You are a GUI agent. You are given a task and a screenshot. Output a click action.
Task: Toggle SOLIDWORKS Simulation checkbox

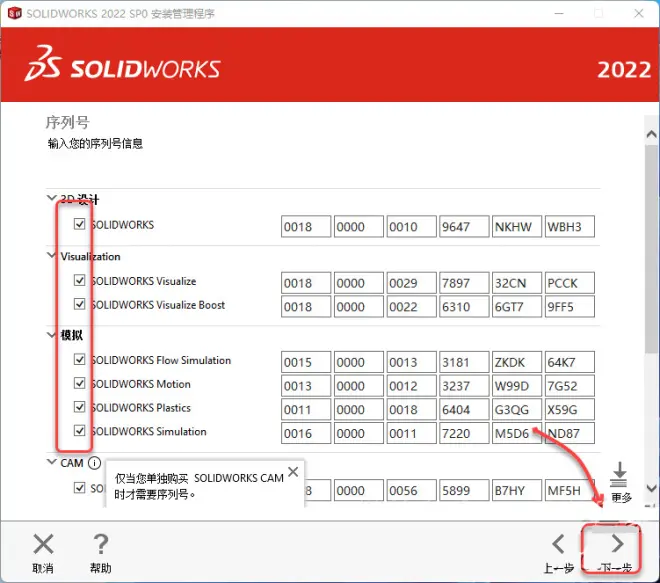[x=80, y=430]
